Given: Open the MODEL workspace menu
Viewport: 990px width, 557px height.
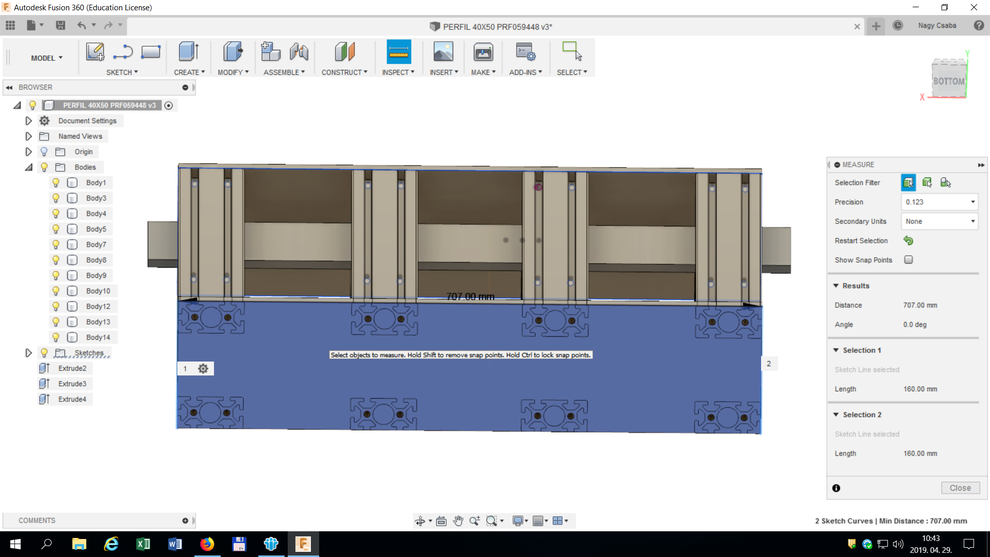Looking at the screenshot, I should (46, 58).
